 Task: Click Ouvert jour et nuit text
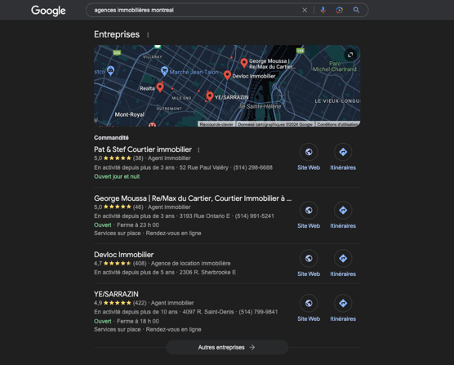[x=117, y=176]
